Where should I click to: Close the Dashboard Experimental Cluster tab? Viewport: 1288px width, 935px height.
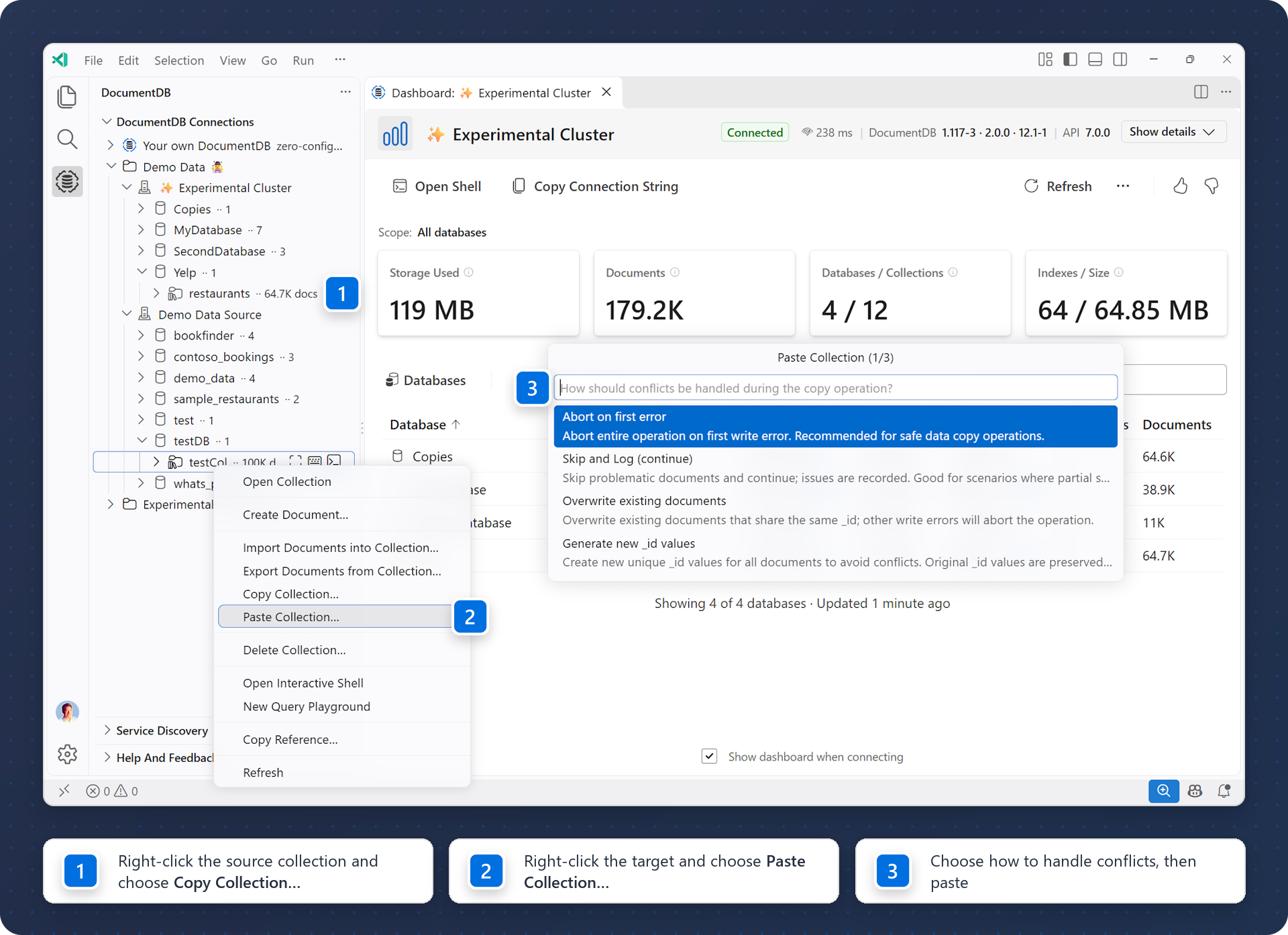click(606, 92)
